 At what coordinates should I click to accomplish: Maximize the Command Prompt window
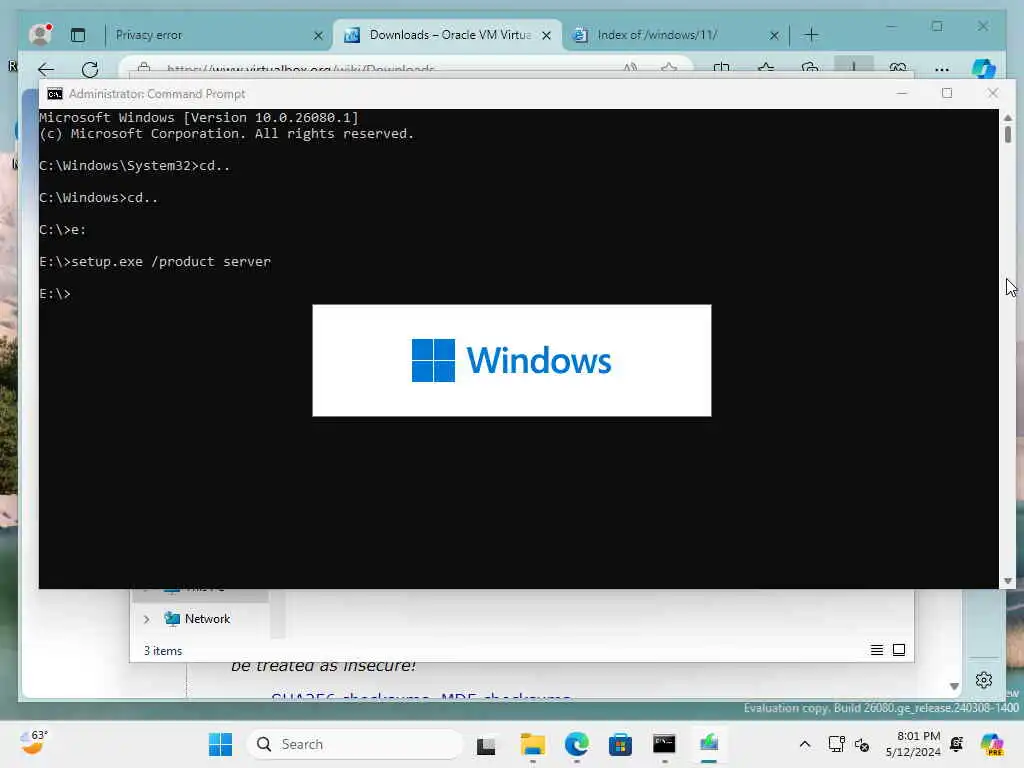(947, 93)
